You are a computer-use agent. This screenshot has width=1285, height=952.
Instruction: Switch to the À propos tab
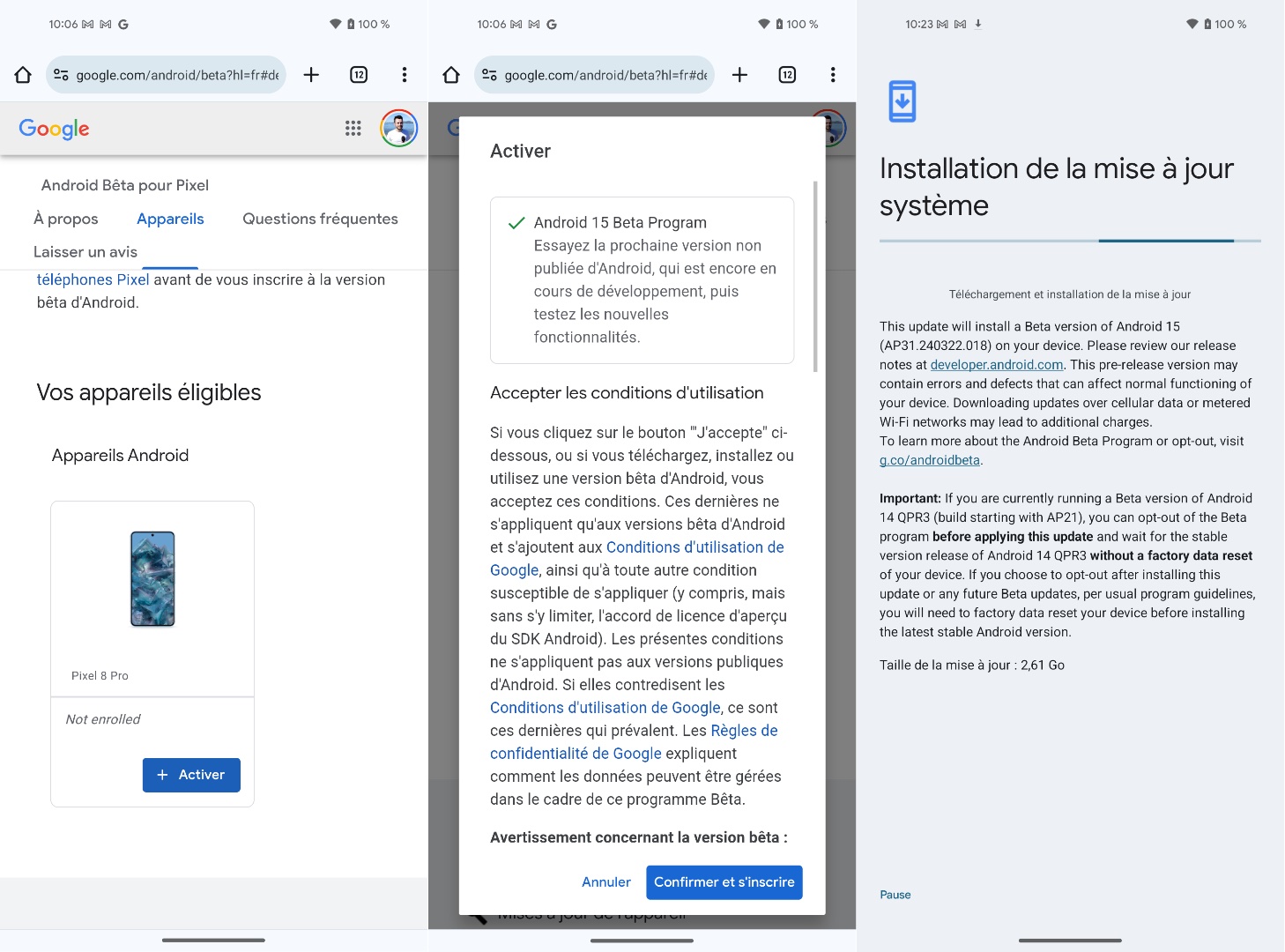pos(66,219)
